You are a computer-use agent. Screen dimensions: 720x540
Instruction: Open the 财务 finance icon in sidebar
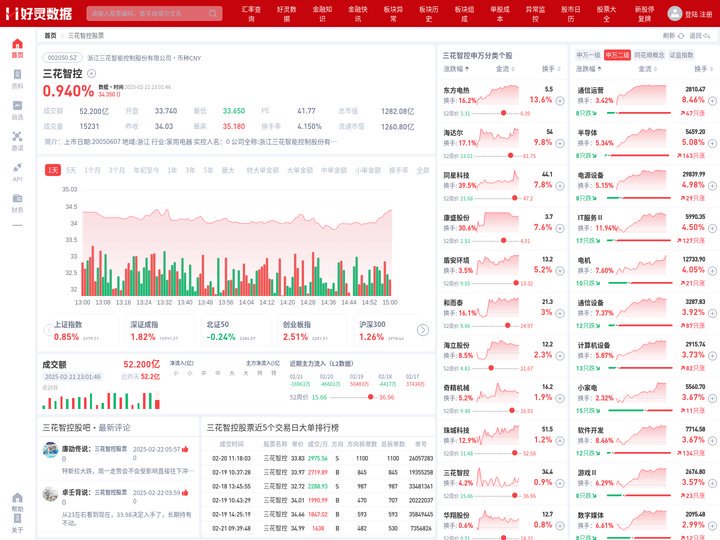(17, 198)
